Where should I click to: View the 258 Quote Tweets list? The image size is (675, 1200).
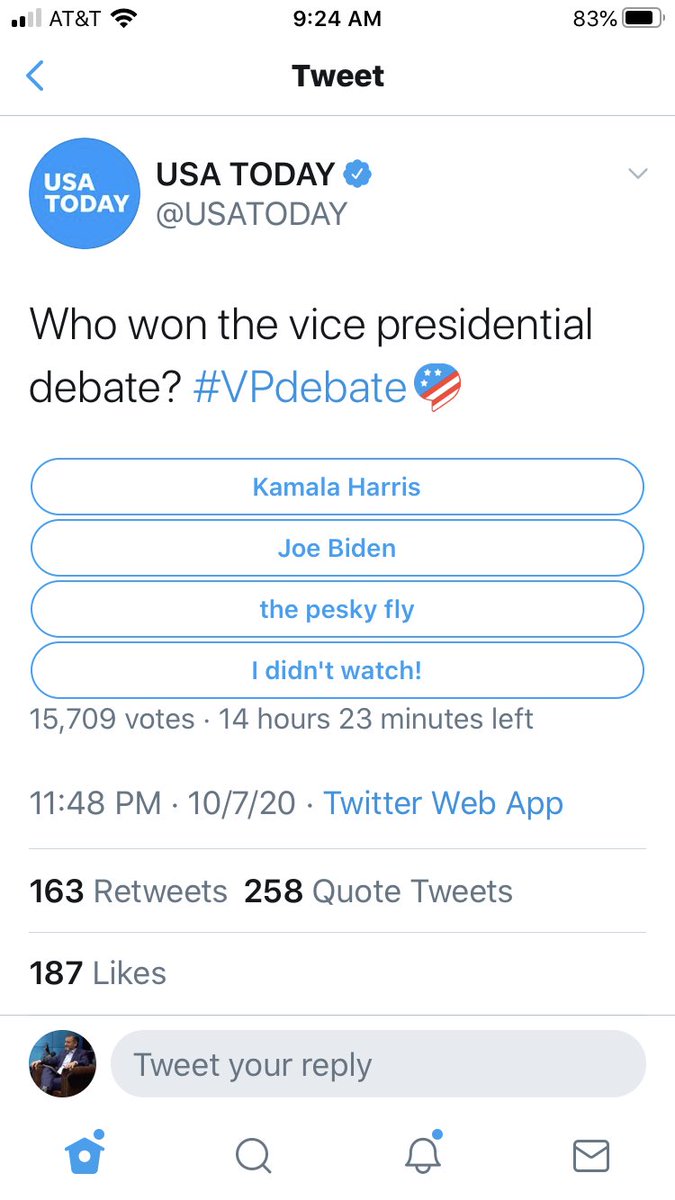pos(378,891)
